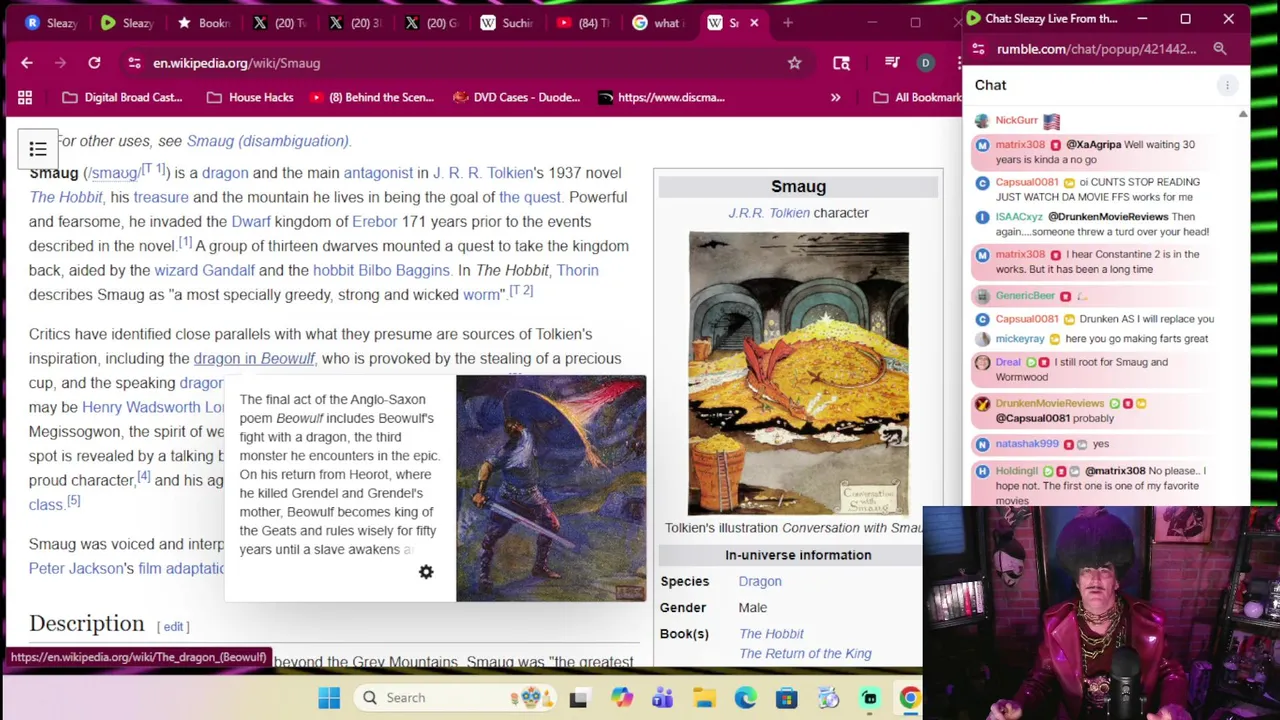Switch to first Sleazy Rumble tab
The image size is (1280, 720).
click(x=50, y=22)
